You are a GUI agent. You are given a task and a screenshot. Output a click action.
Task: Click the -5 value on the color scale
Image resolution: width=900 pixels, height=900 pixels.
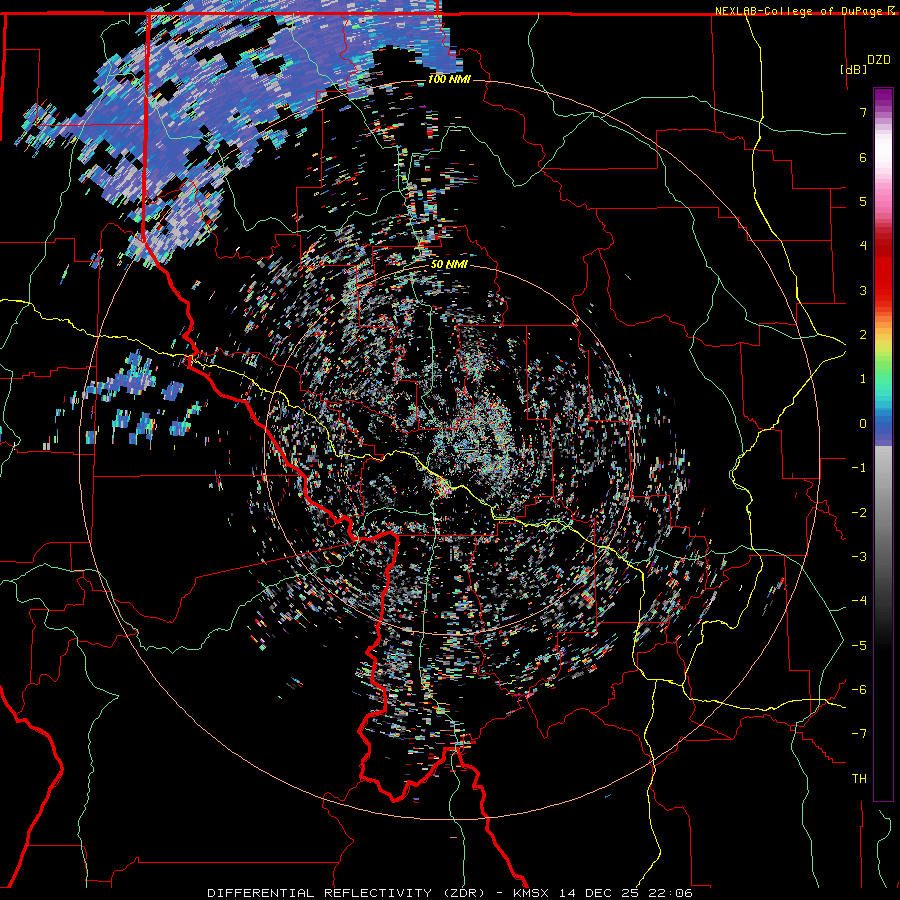pyautogui.click(x=859, y=646)
